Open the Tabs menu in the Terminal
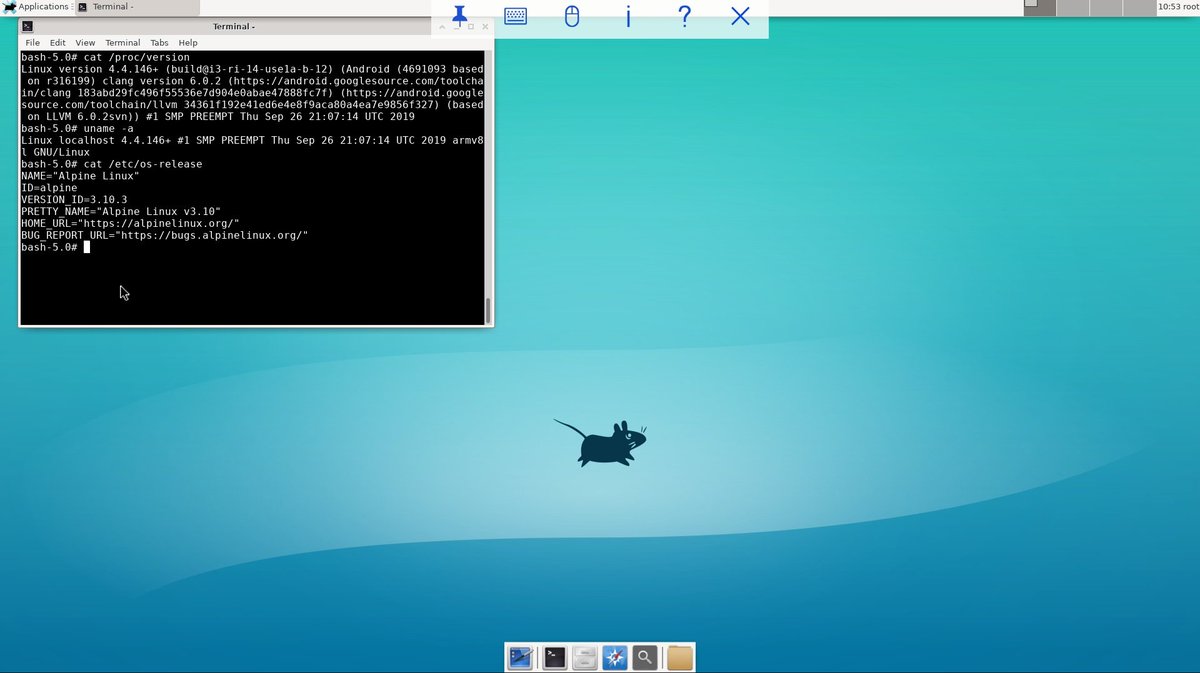The width and height of the screenshot is (1200, 673). [x=159, y=43]
